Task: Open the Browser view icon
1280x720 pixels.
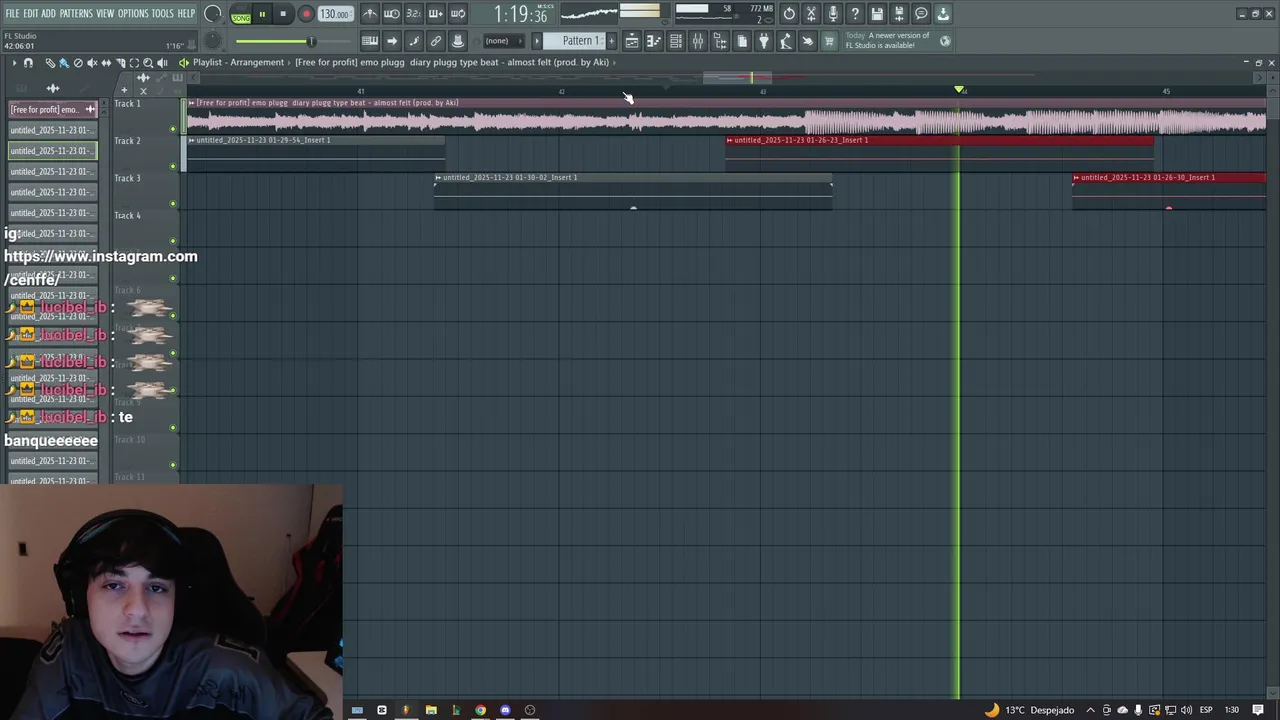Action: point(720,41)
